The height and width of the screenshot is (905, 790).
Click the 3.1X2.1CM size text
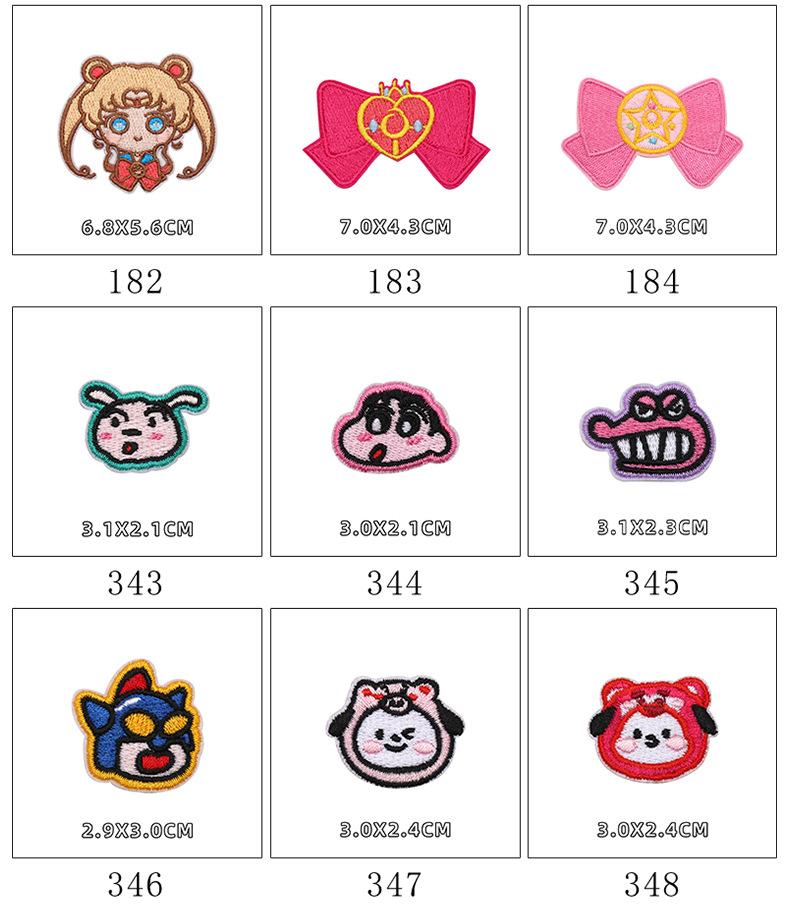[x=137, y=529]
